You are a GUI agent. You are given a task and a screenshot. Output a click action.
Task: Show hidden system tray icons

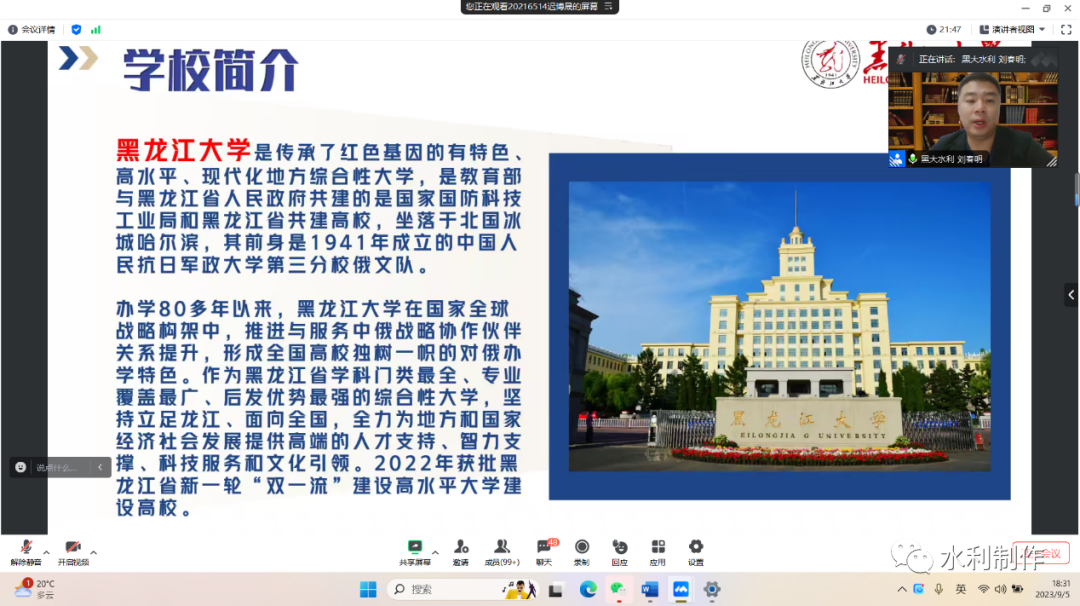[902, 589]
